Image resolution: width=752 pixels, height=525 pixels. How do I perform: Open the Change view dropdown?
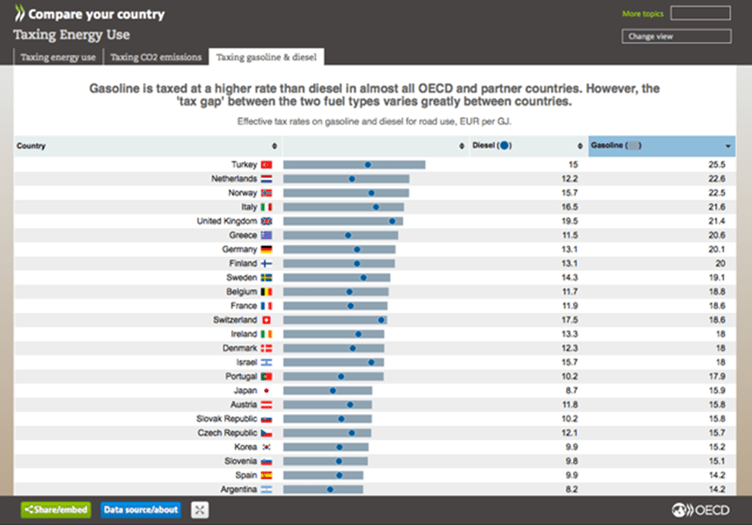click(676, 36)
